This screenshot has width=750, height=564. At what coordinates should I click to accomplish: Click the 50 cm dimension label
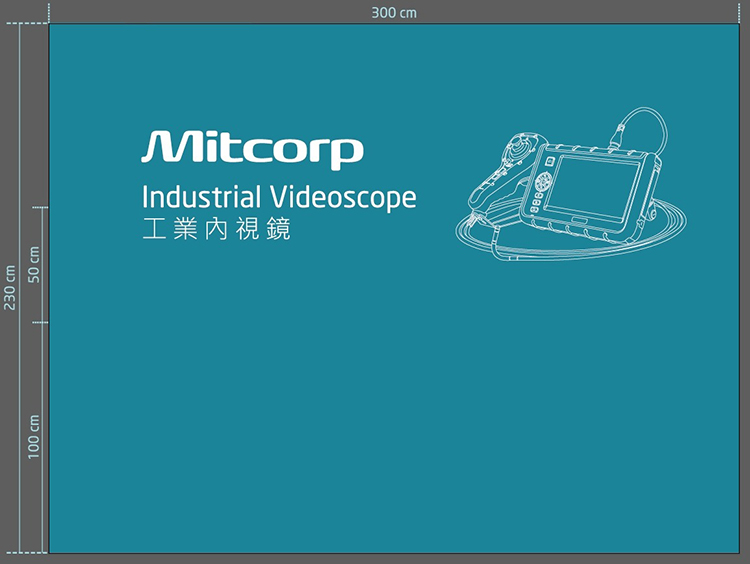[x=34, y=265]
